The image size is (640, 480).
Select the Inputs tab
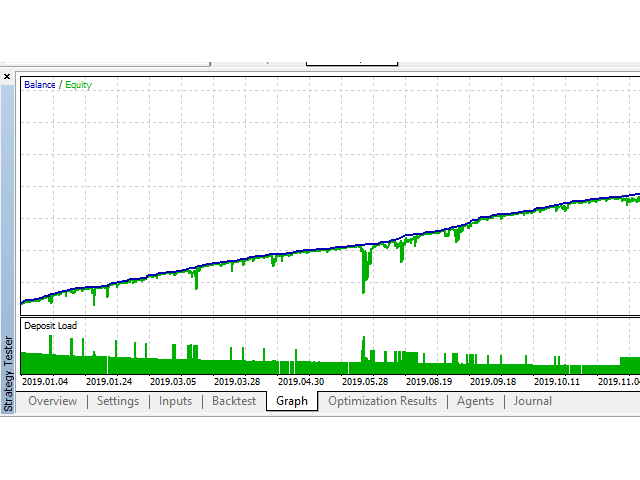coord(175,401)
